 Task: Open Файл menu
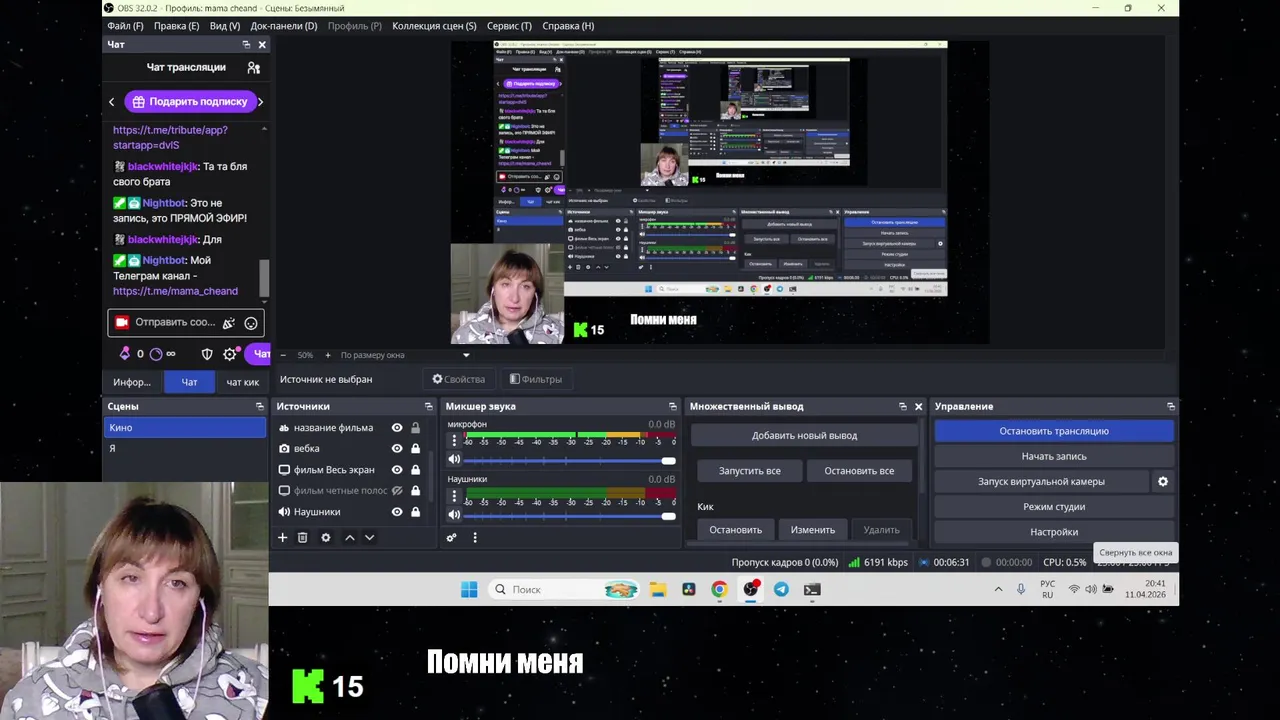125,26
